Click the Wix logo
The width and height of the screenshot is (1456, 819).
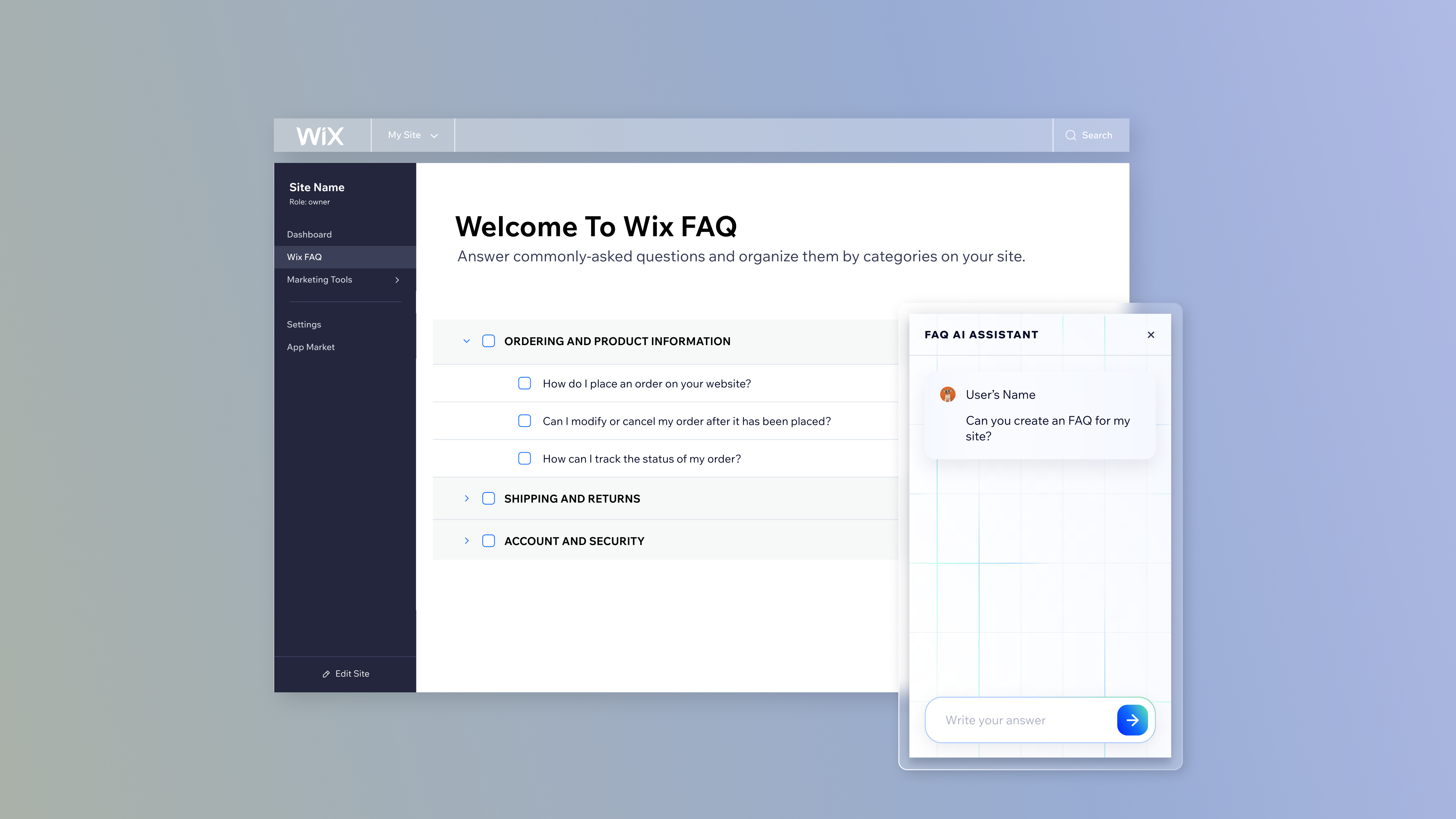point(320,136)
